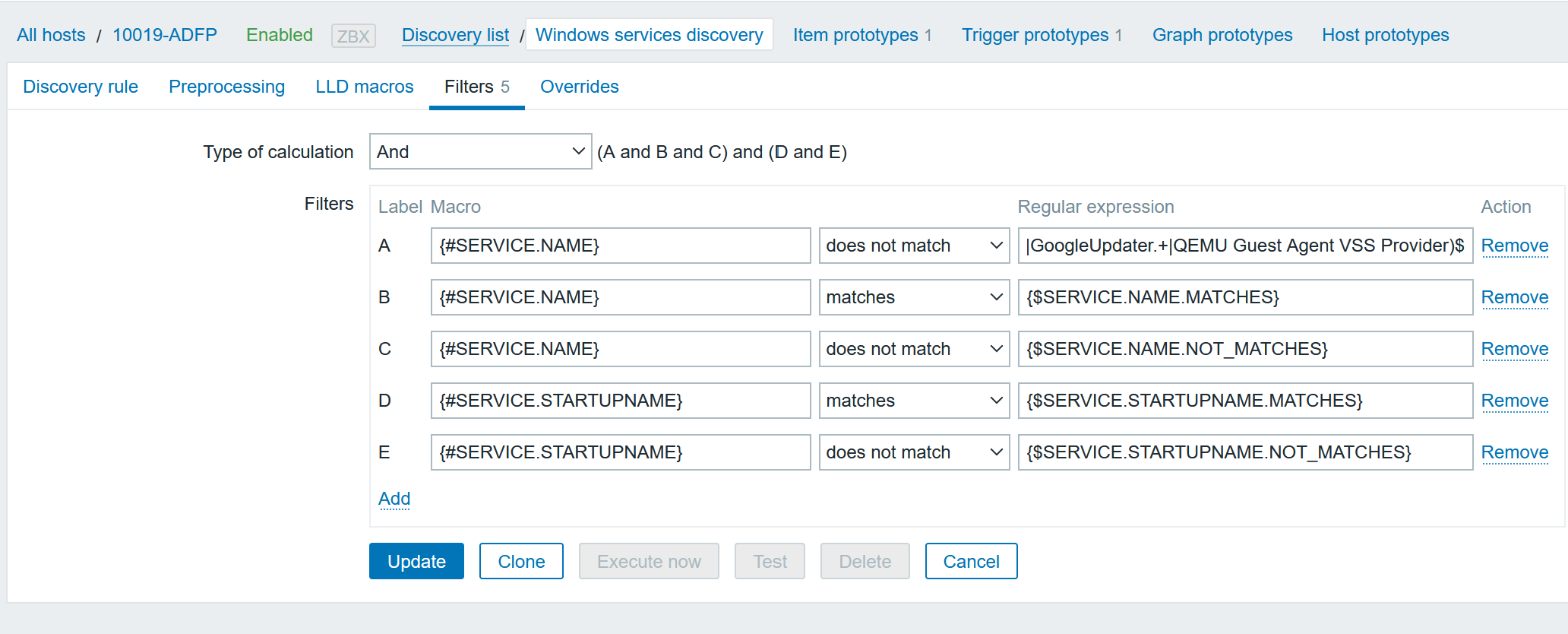Expand operator dropdown for filter B
The width and height of the screenshot is (1568, 634).
click(914, 297)
